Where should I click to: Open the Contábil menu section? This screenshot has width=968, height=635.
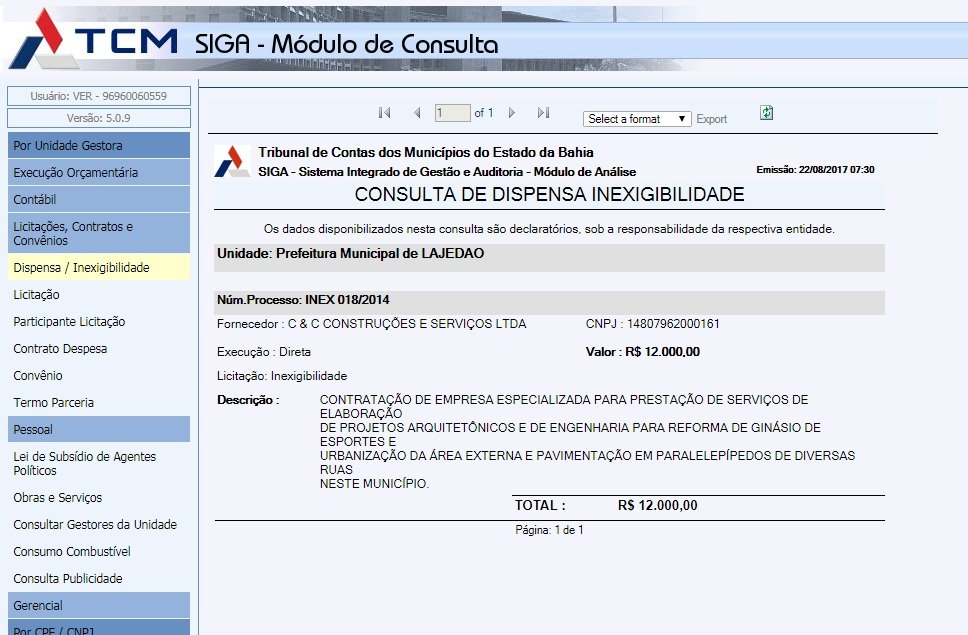tap(98, 200)
